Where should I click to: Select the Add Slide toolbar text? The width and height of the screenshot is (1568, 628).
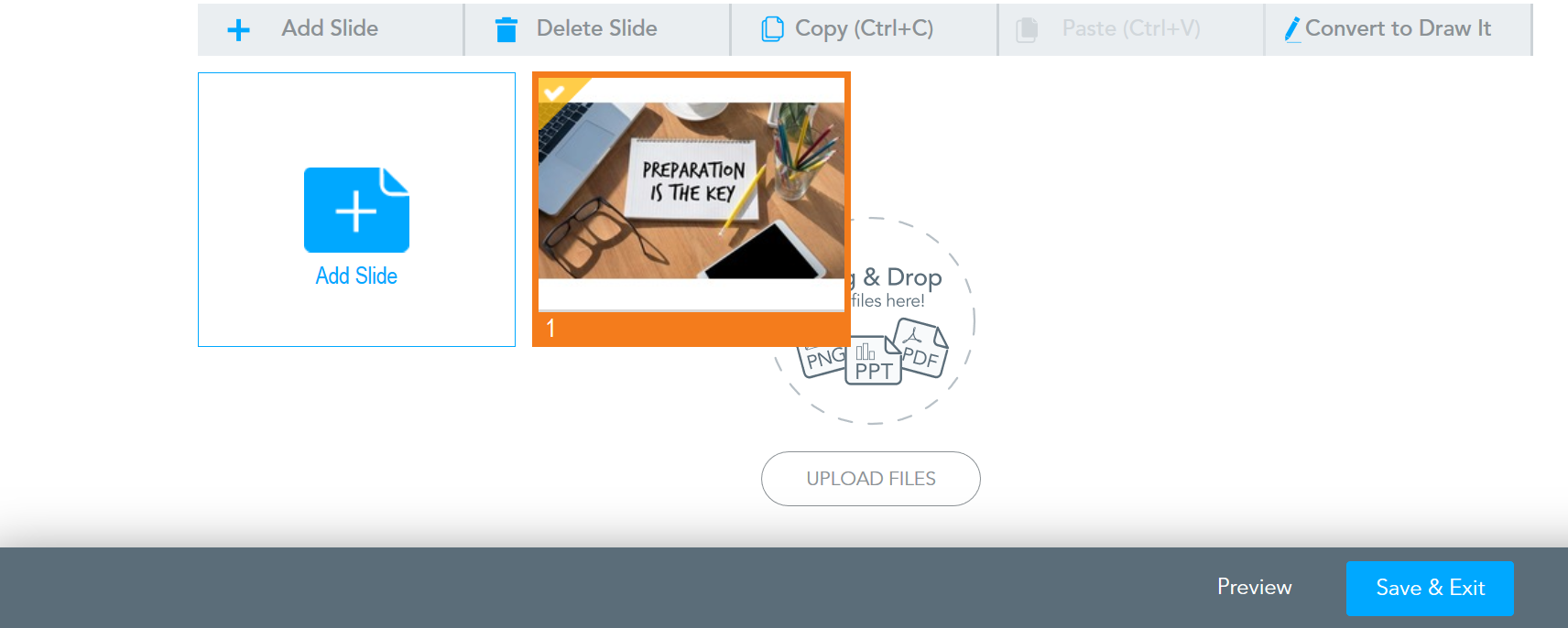click(330, 28)
